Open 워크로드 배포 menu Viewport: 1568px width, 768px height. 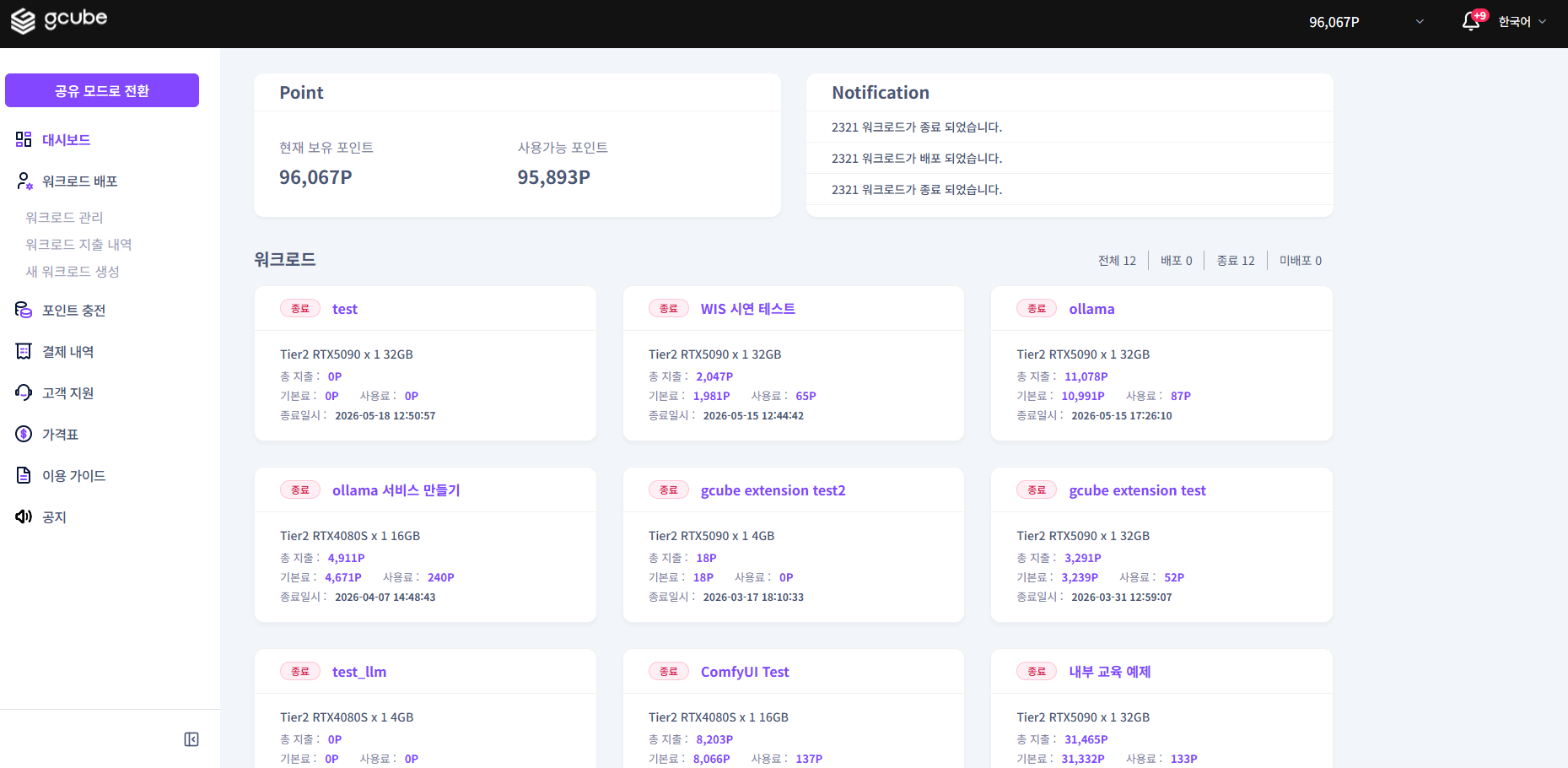[x=80, y=181]
